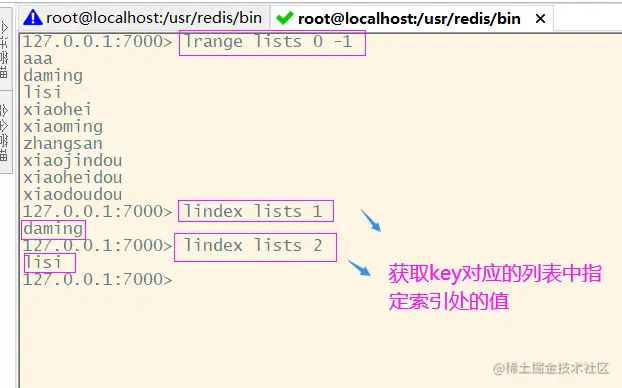622x388 pixels.
Task: Close the active root@localhost session tab
Action: point(540,19)
